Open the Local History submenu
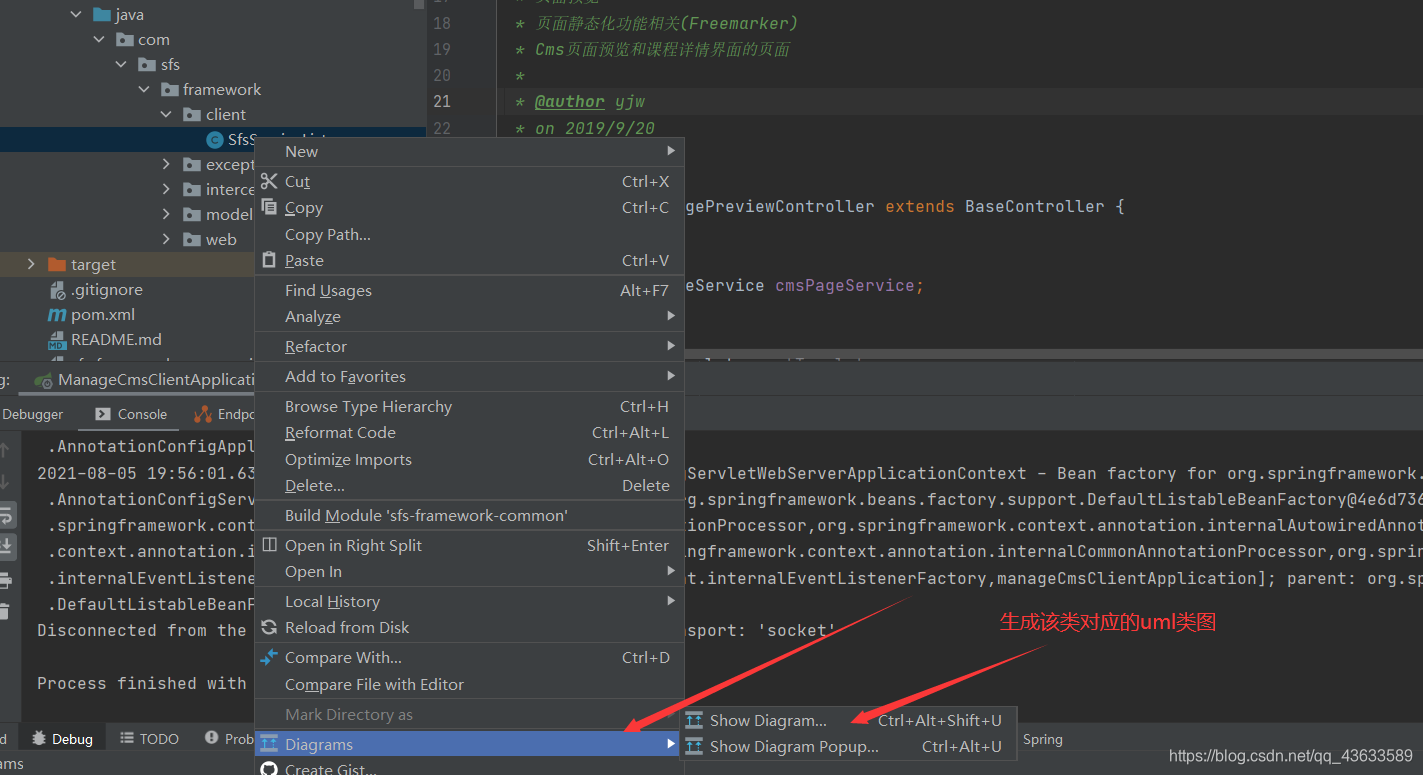The width and height of the screenshot is (1423, 775). pos(469,602)
